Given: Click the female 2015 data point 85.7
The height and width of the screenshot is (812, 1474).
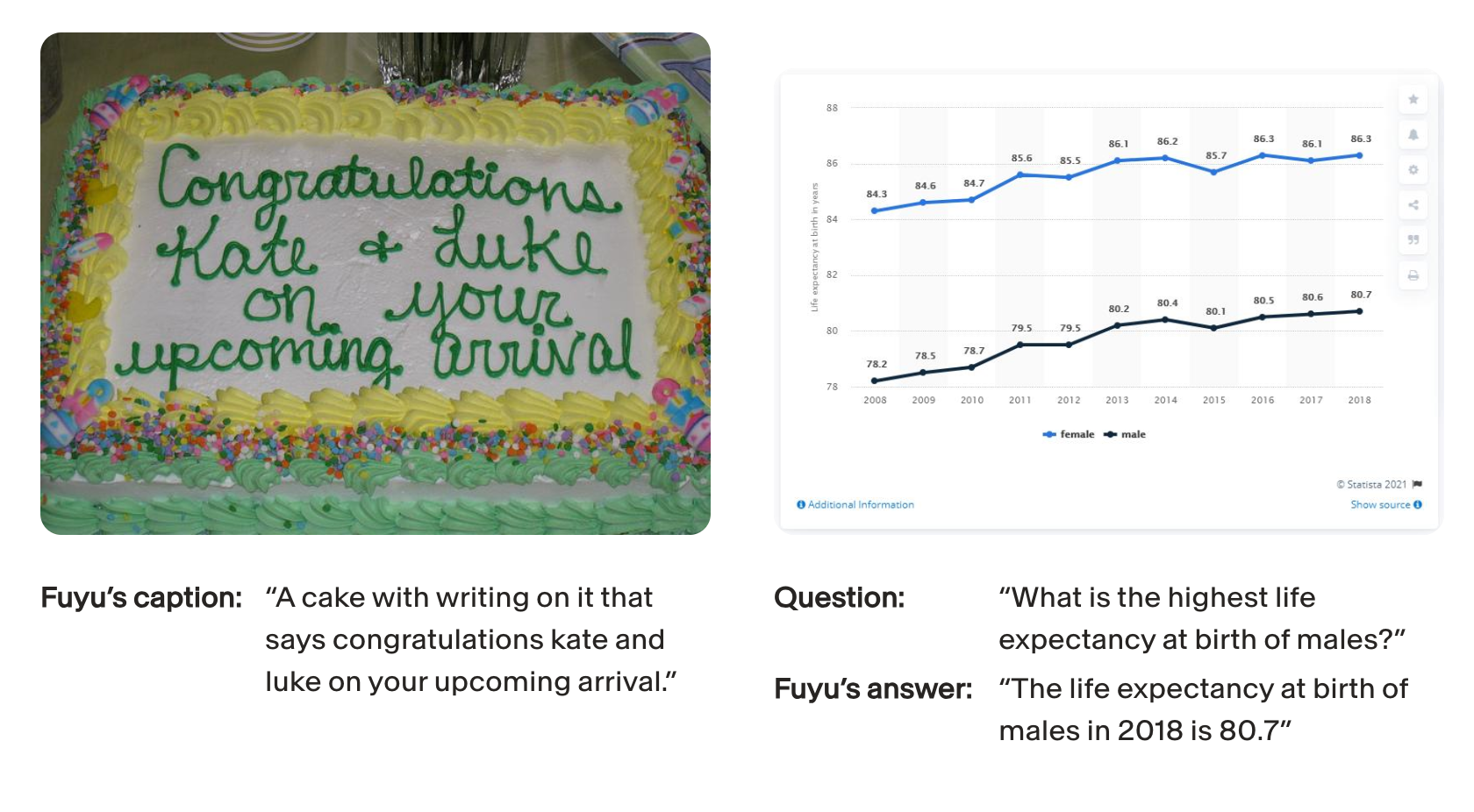Looking at the screenshot, I should [x=1213, y=172].
